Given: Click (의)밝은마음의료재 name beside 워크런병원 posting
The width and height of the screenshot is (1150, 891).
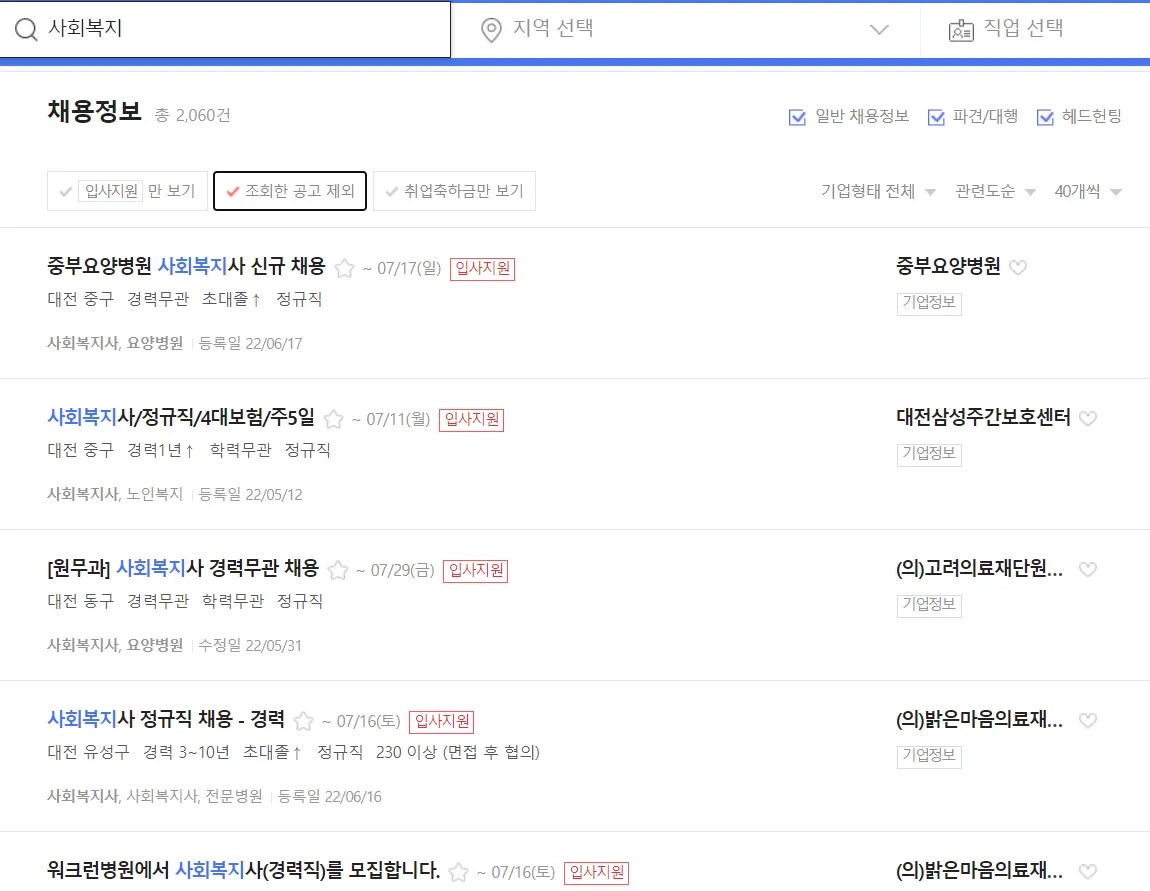Looking at the screenshot, I should [980, 870].
